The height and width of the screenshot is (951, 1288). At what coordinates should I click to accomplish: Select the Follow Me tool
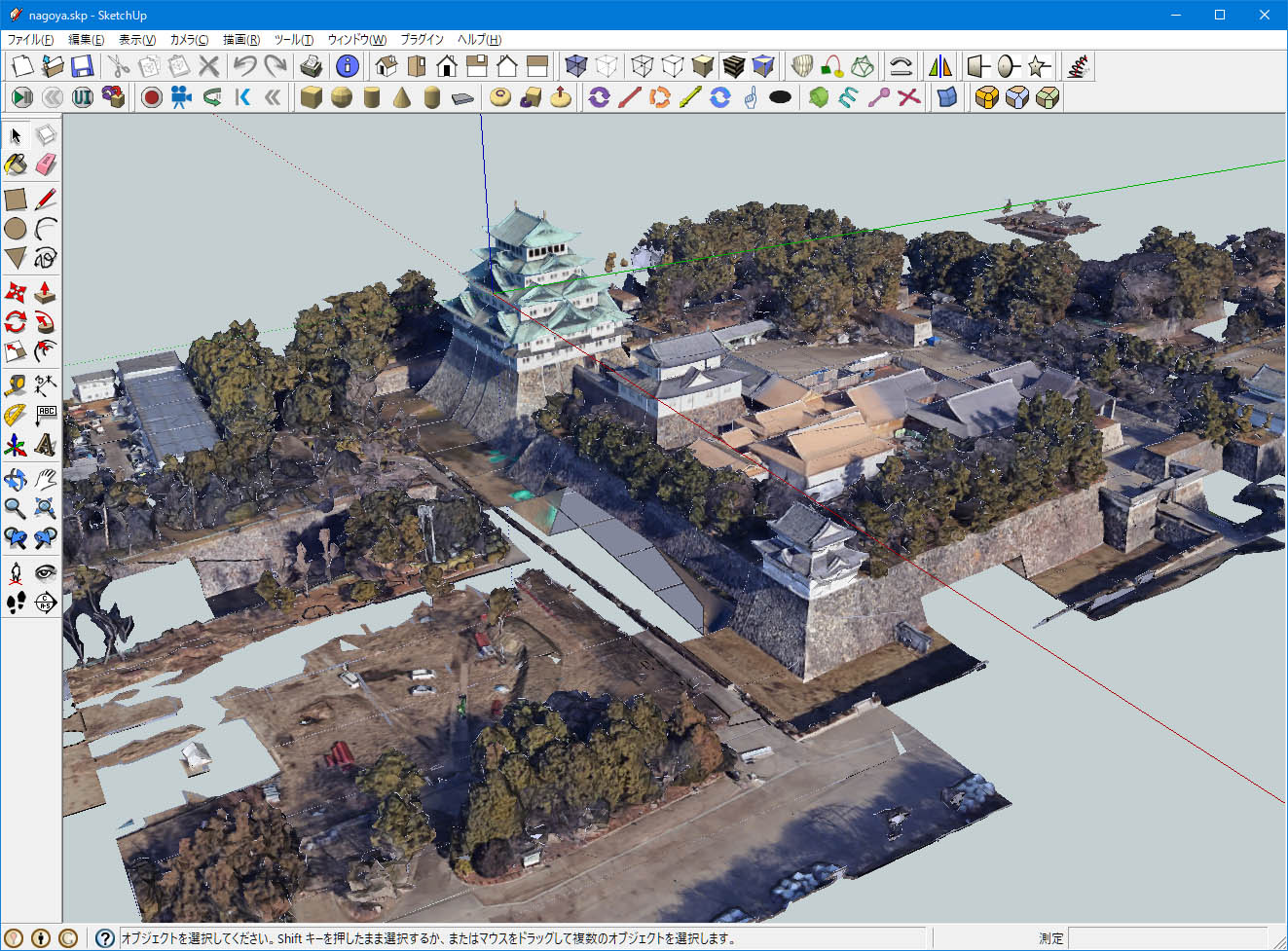pyautogui.click(x=46, y=321)
